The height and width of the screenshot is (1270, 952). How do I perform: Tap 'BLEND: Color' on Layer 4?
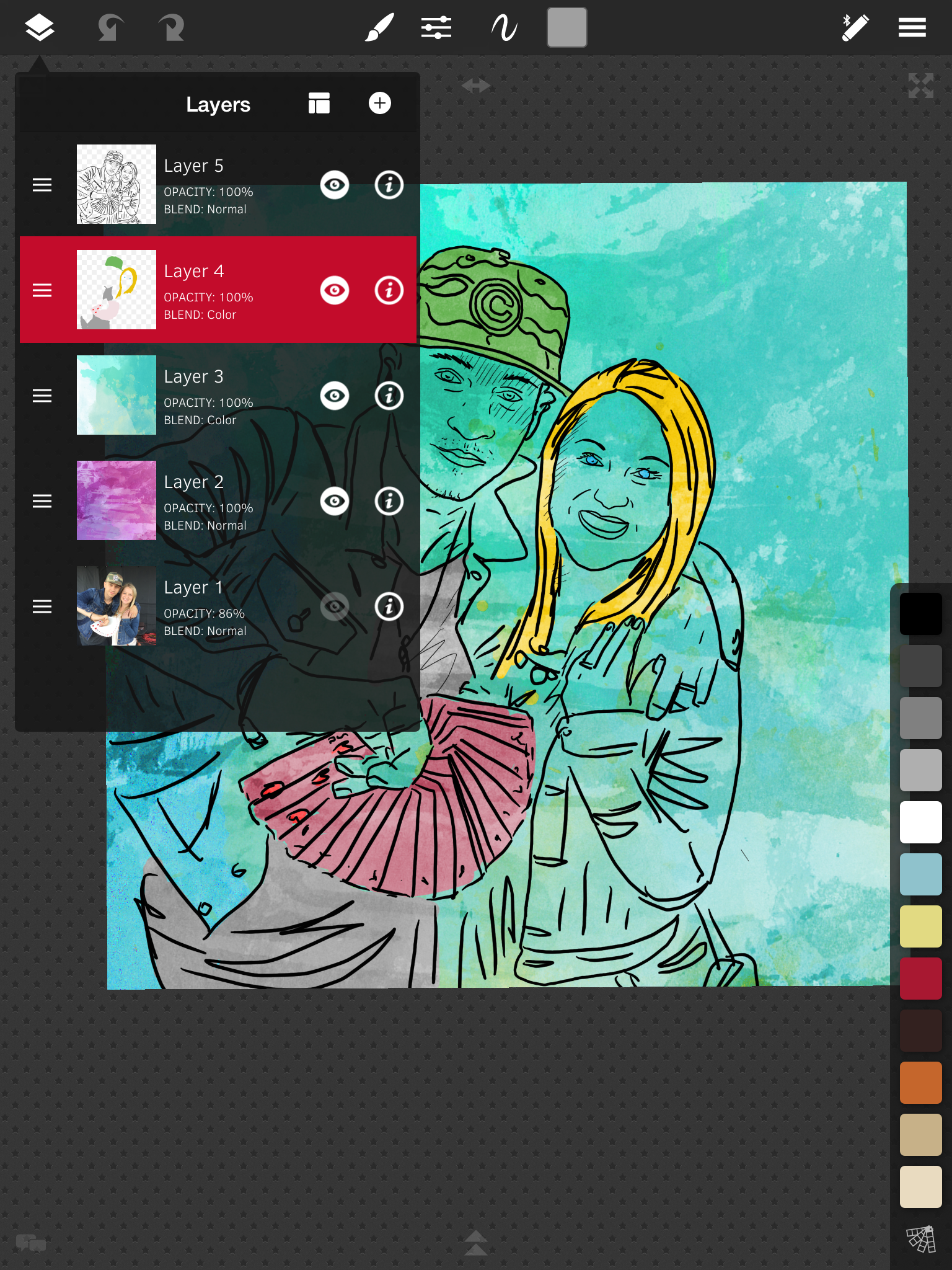(200, 314)
